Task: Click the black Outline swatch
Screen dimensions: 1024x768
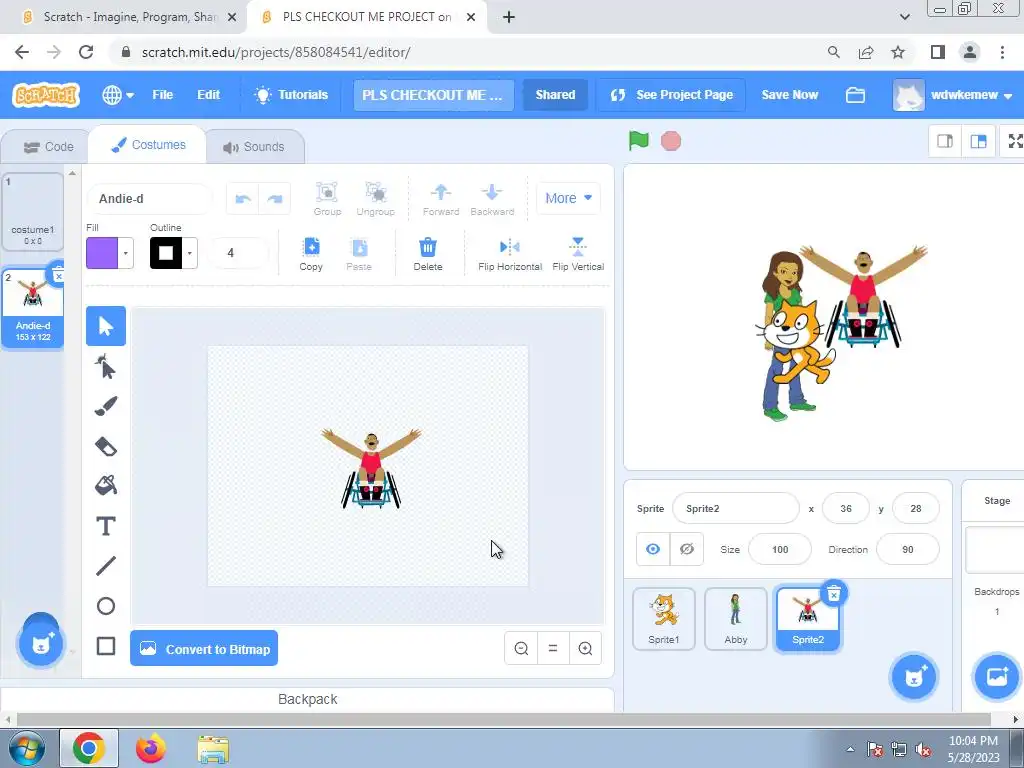Action: click(x=166, y=253)
